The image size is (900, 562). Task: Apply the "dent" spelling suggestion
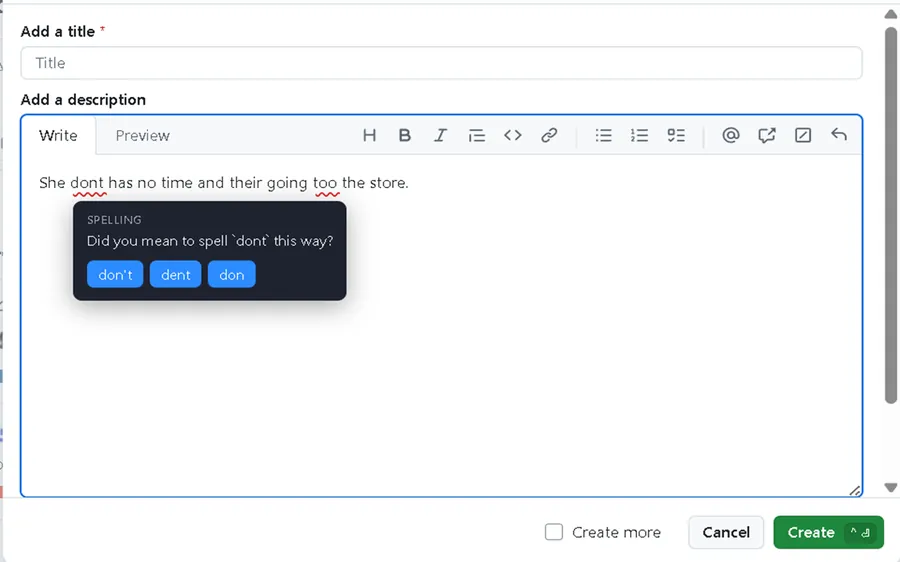tap(175, 274)
